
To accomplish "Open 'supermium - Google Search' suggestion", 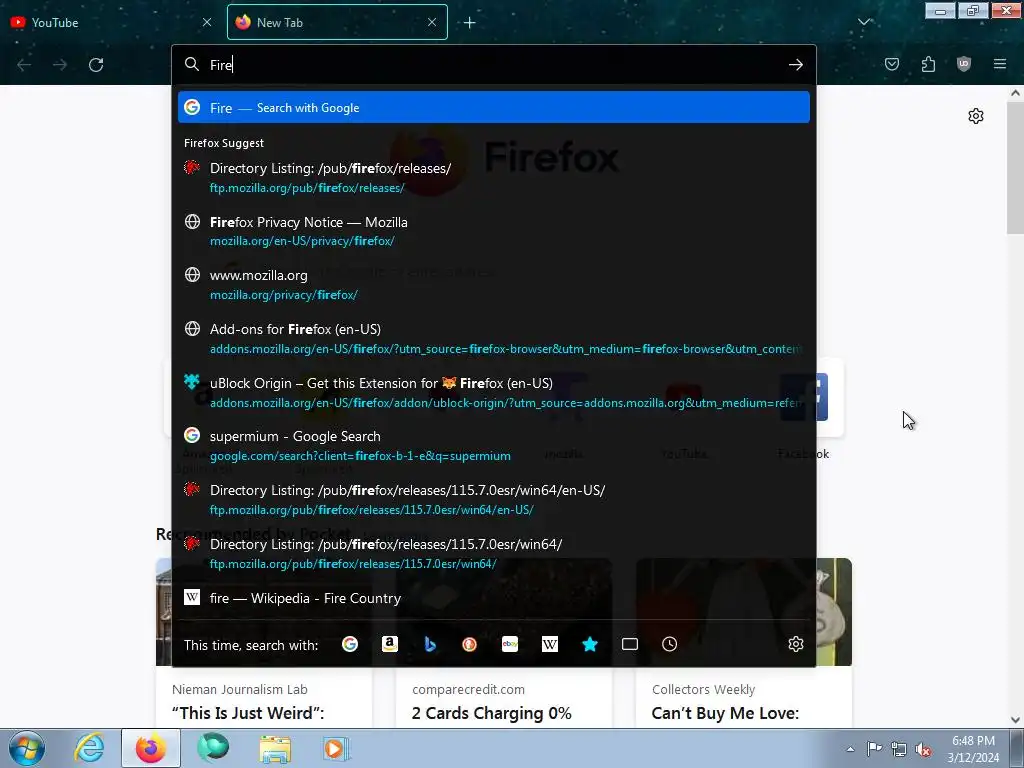I will click(494, 446).
